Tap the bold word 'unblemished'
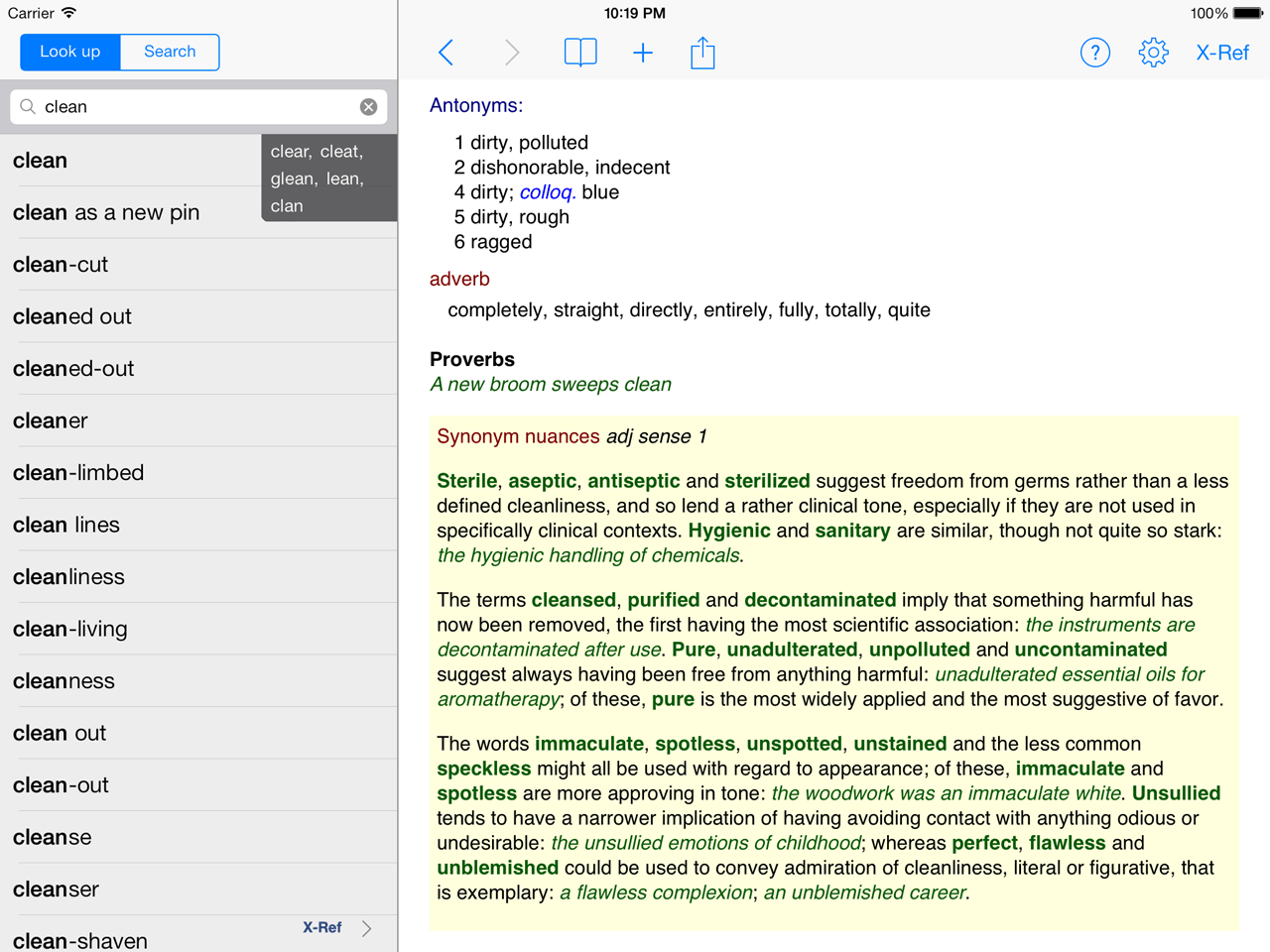 pos(498,868)
